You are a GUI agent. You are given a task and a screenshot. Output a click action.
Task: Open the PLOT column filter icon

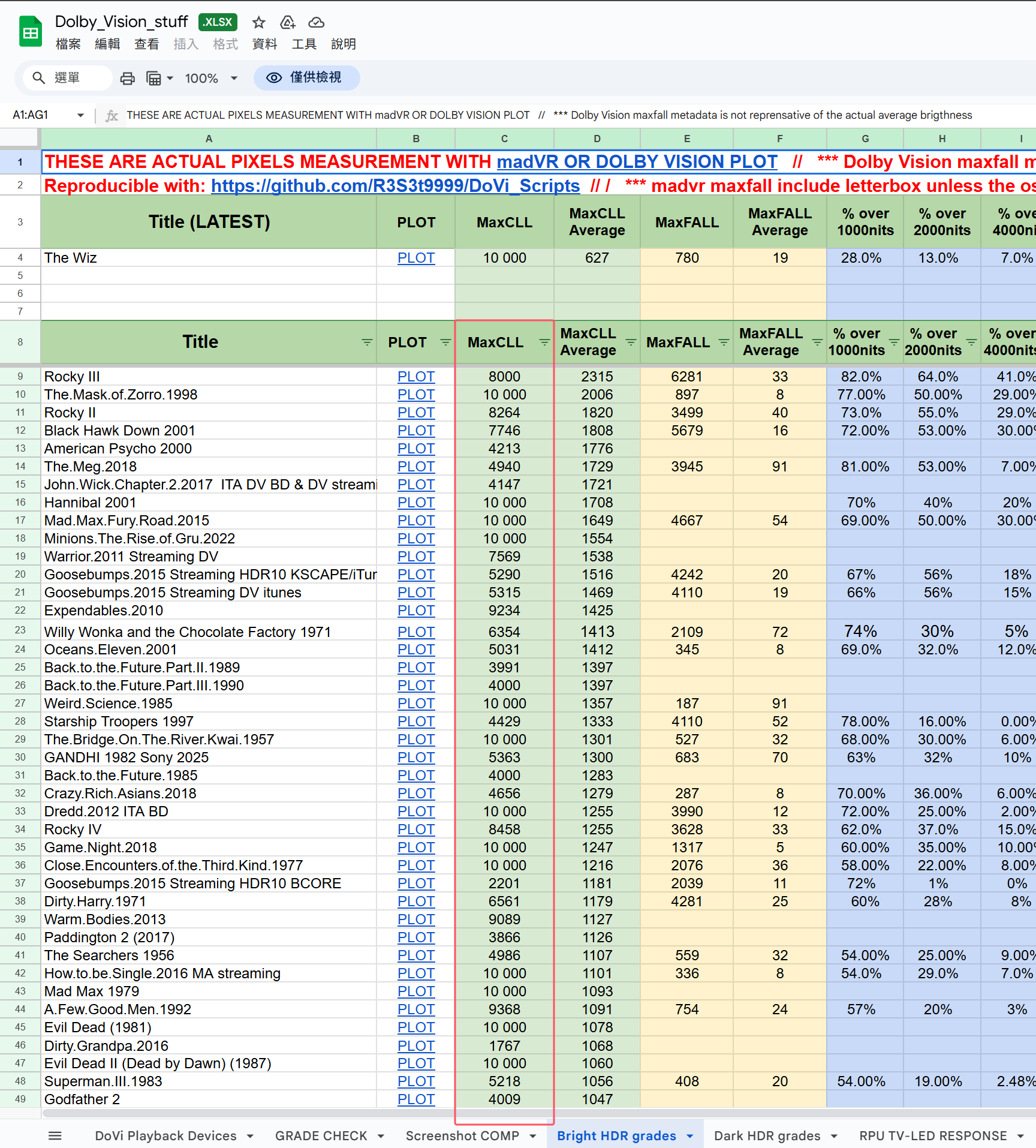tap(445, 342)
